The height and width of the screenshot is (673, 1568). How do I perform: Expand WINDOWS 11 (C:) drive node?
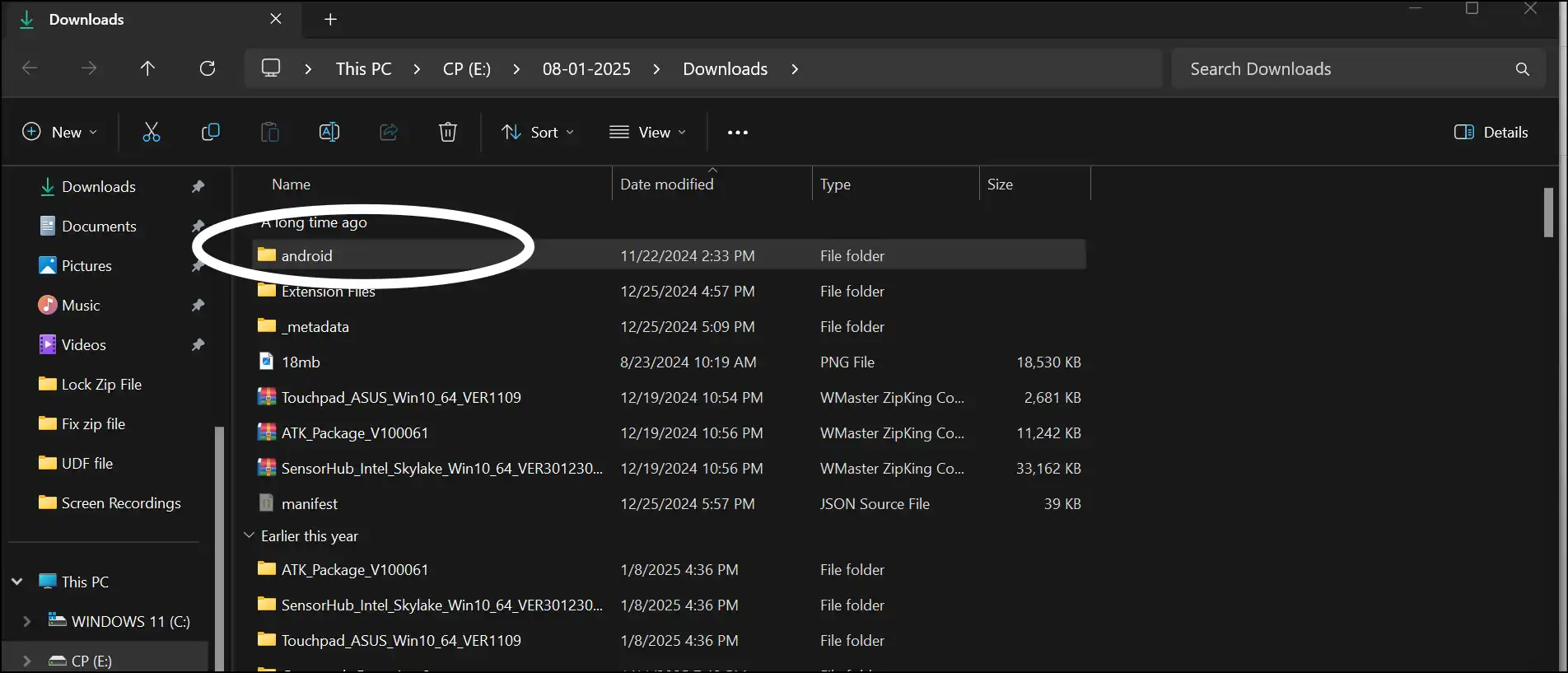click(x=26, y=621)
